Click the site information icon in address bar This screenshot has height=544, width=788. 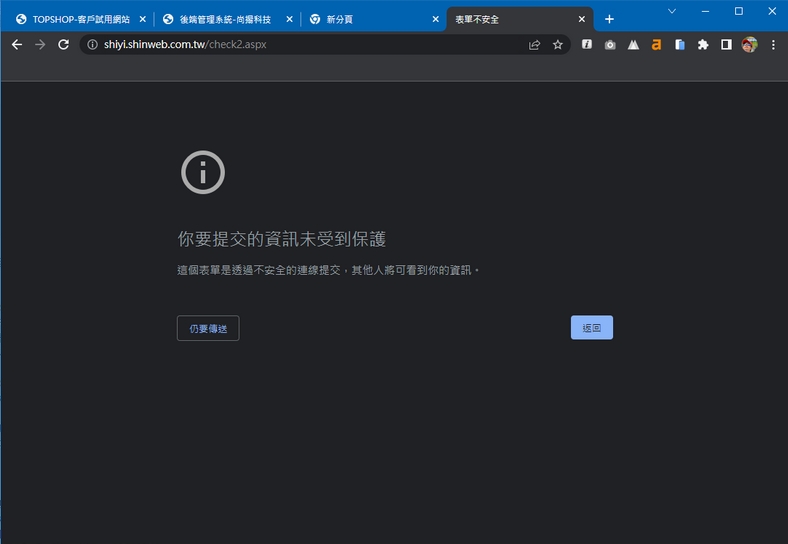pyautogui.click(x=92, y=45)
